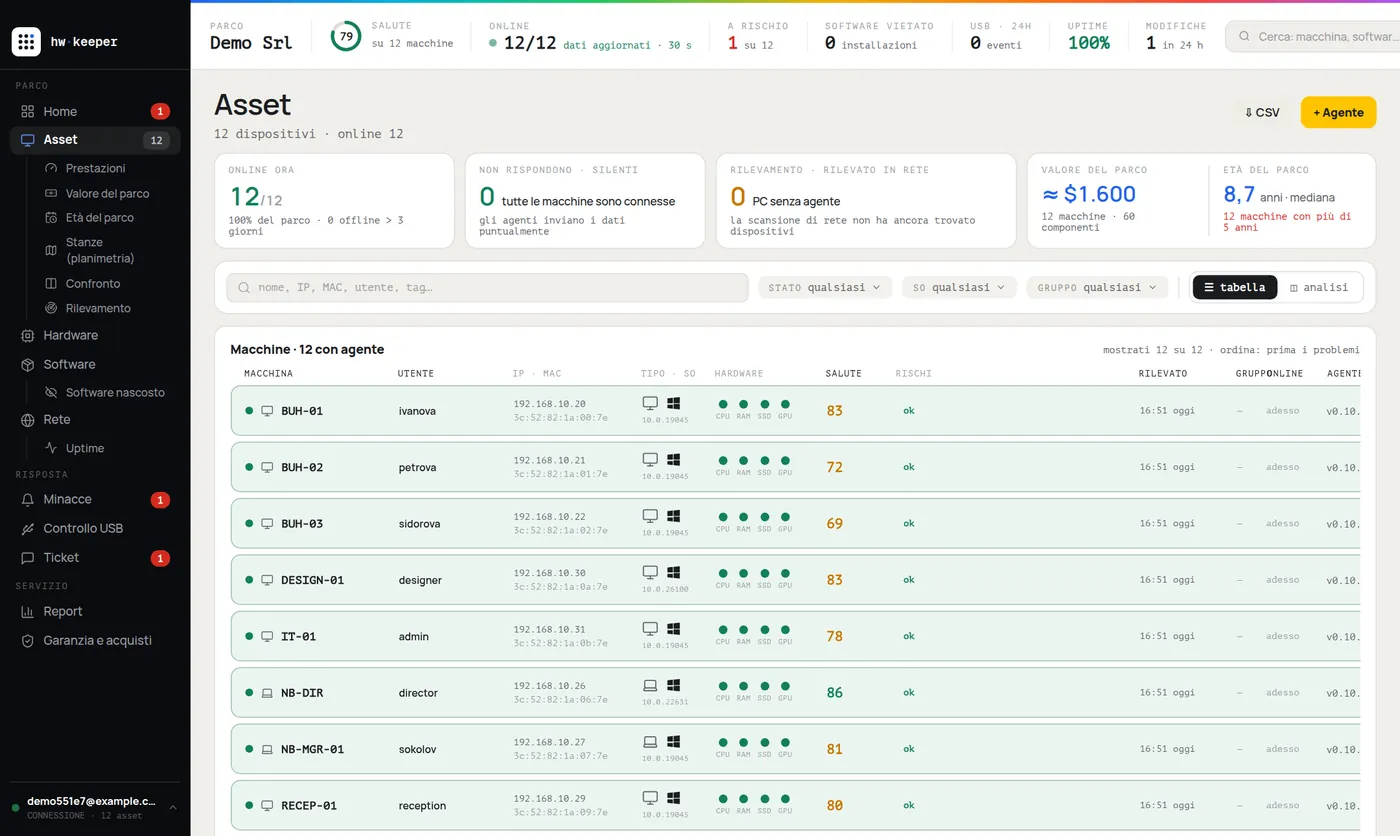Show Software nascosto list
Image resolution: width=1400 pixels, height=836 pixels.
(x=115, y=392)
